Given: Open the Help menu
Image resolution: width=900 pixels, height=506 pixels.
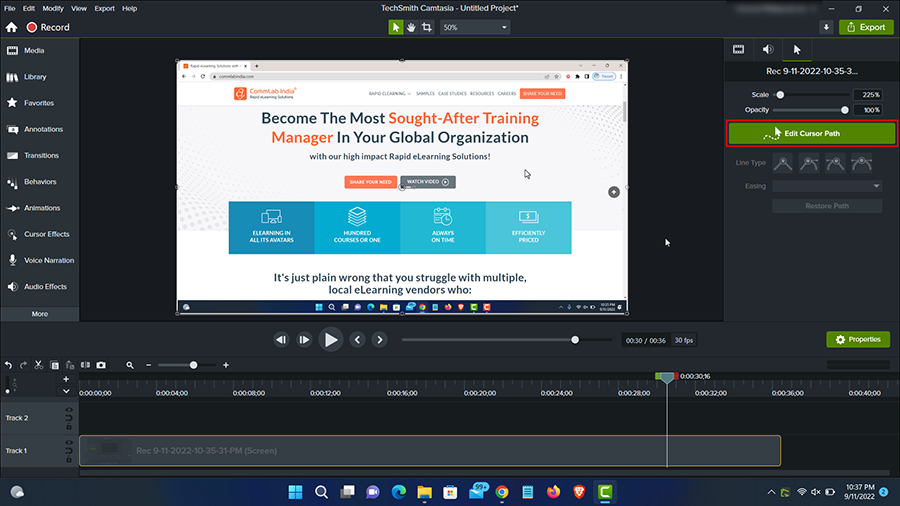Looking at the screenshot, I should point(129,8).
